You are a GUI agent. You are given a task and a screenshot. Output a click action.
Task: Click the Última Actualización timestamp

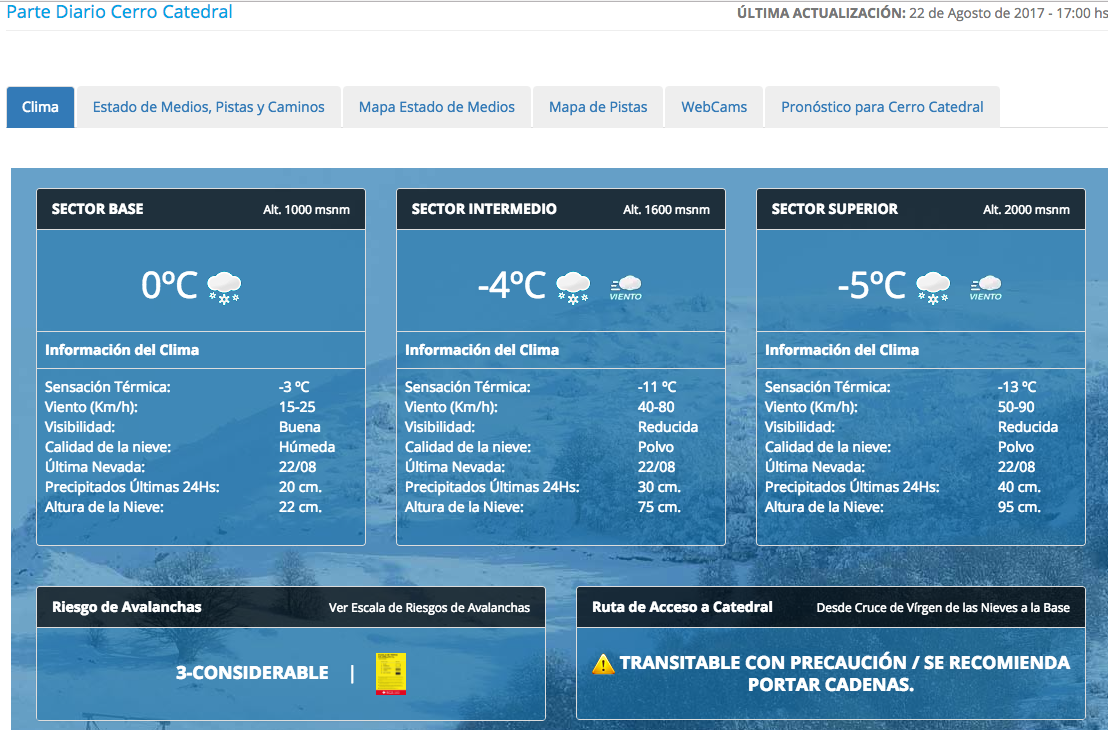(922, 13)
